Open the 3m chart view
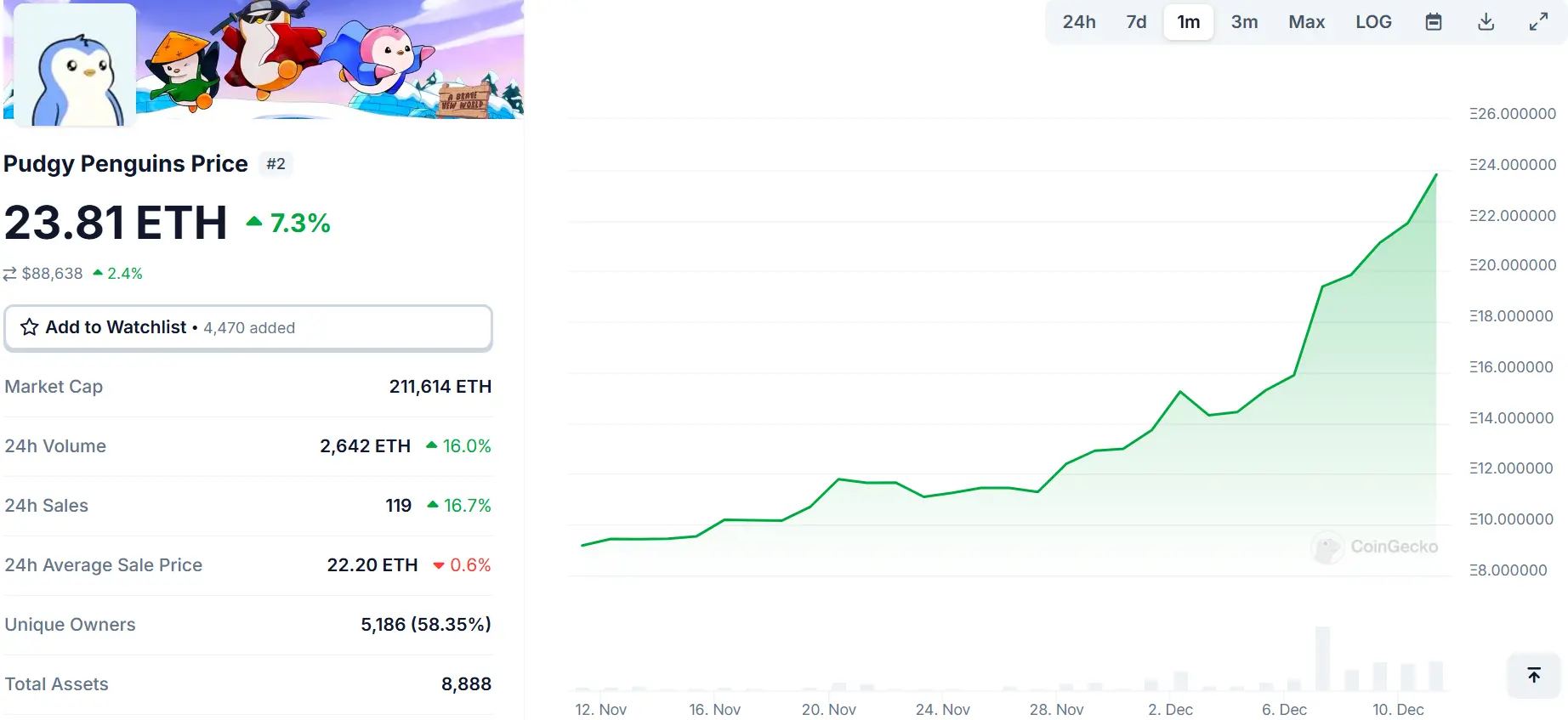The image size is (1568, 720). point(1244,22)
